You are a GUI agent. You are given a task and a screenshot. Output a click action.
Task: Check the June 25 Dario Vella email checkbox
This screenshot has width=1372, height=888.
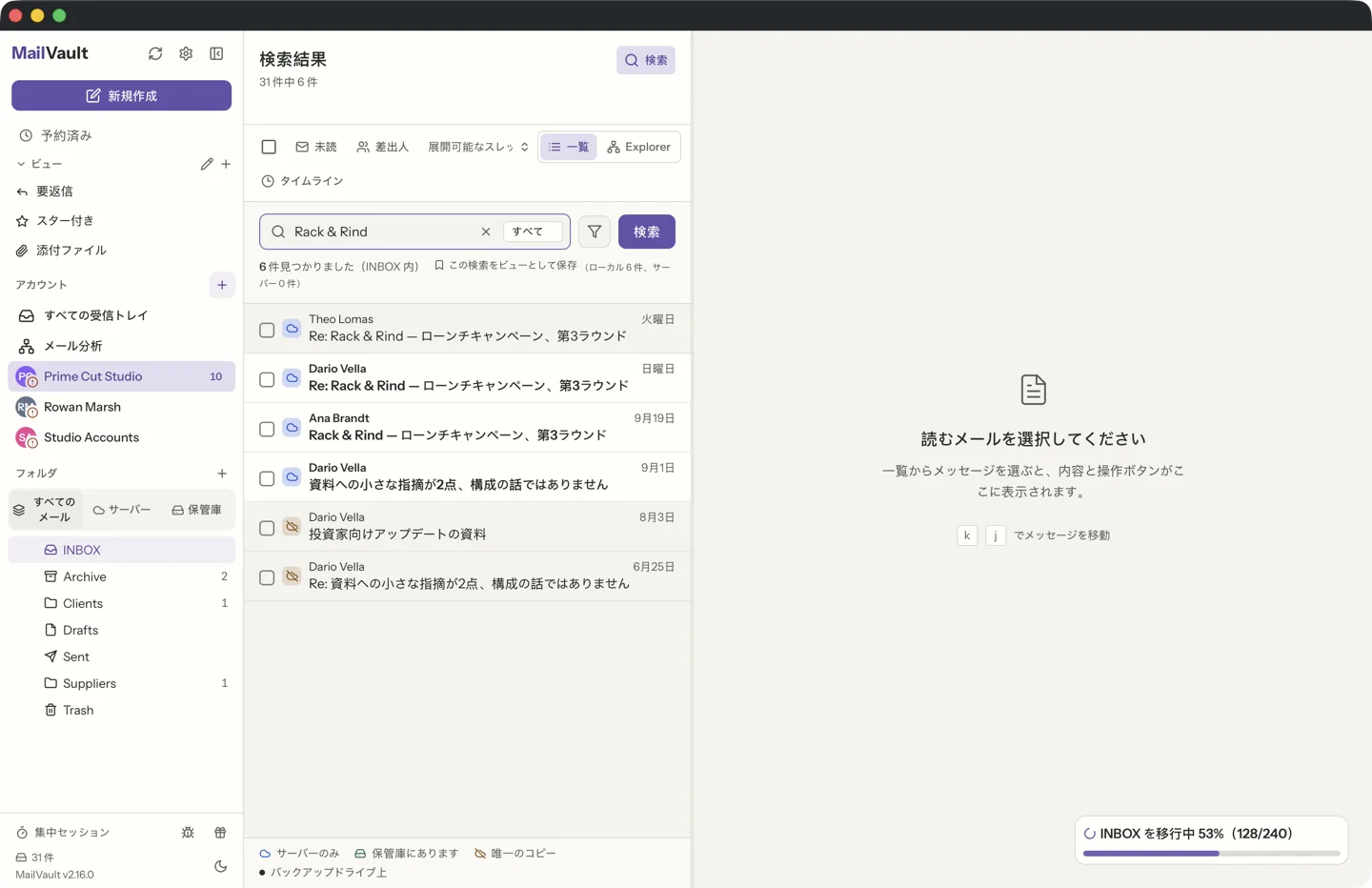coord(267,577)
